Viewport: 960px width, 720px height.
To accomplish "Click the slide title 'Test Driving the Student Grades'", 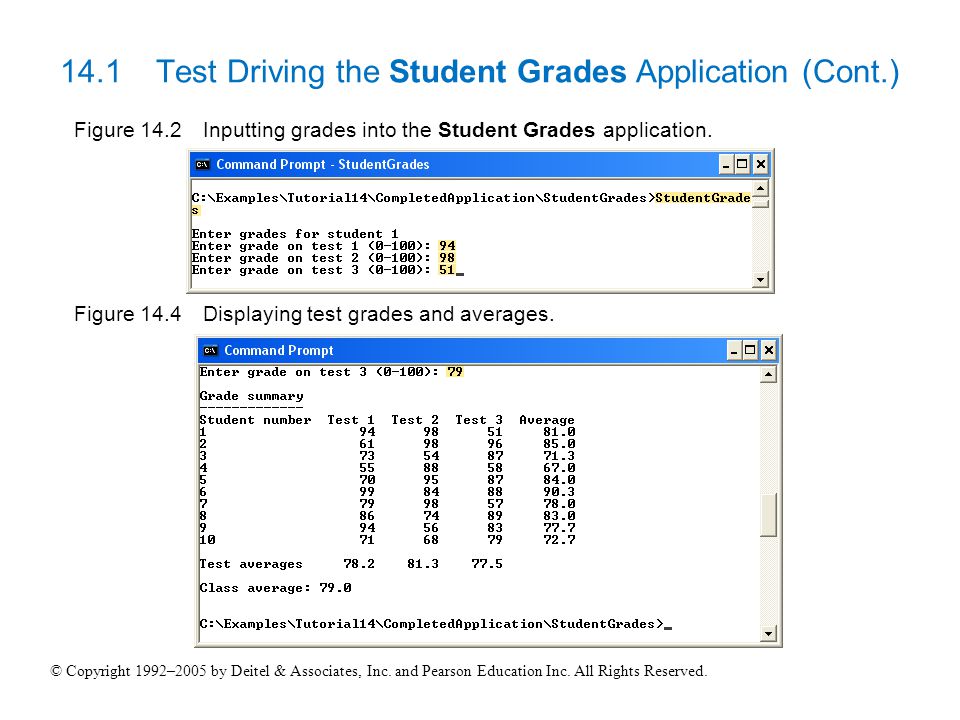I will 391,72.
